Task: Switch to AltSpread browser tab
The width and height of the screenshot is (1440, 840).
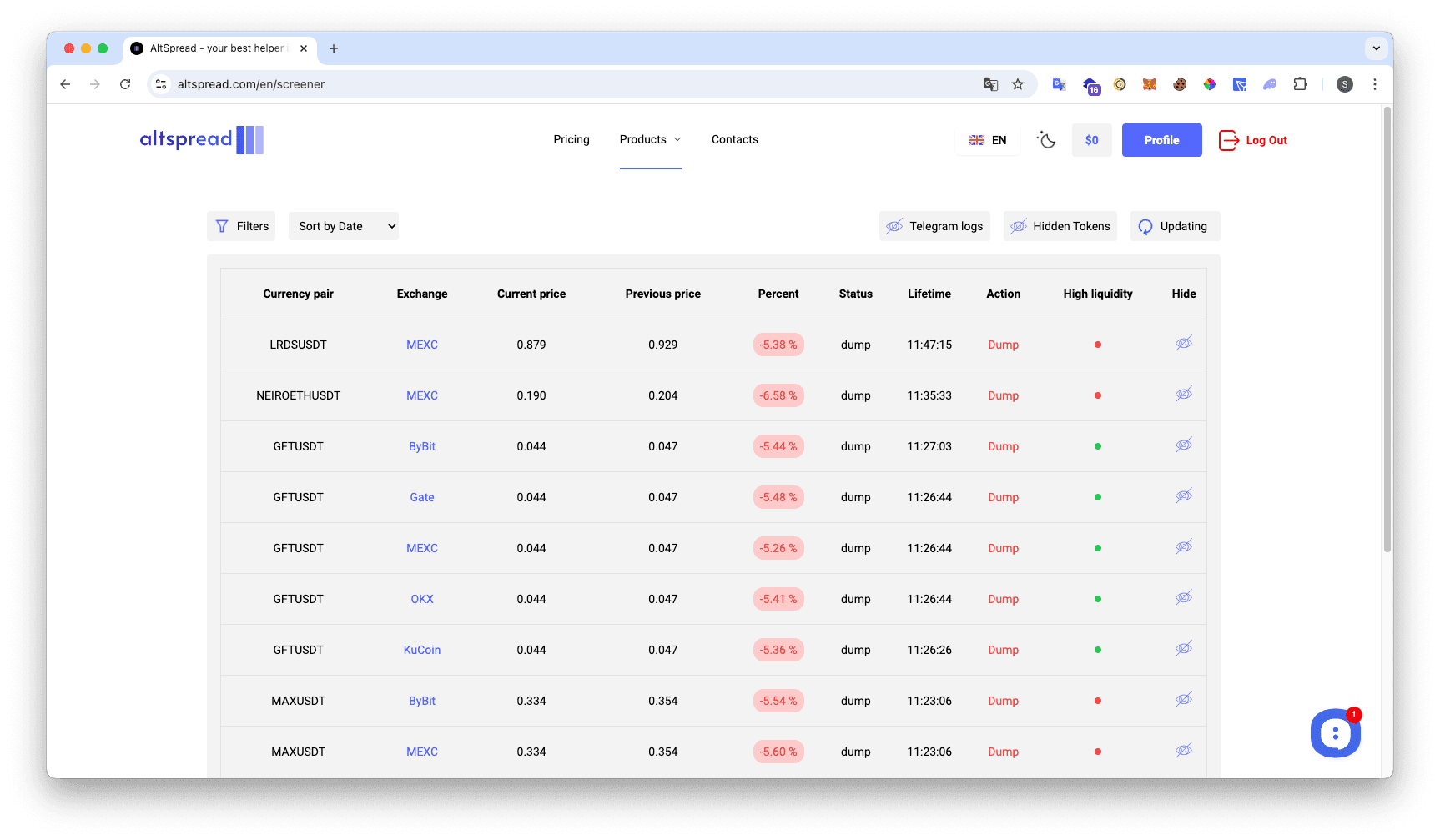Action: point(220,48)
